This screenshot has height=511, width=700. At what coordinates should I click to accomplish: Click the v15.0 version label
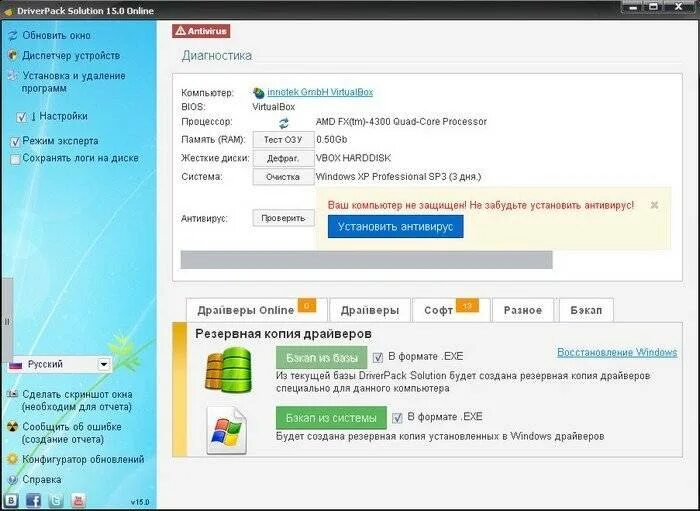pyautogui.click(x=140, y=502)
